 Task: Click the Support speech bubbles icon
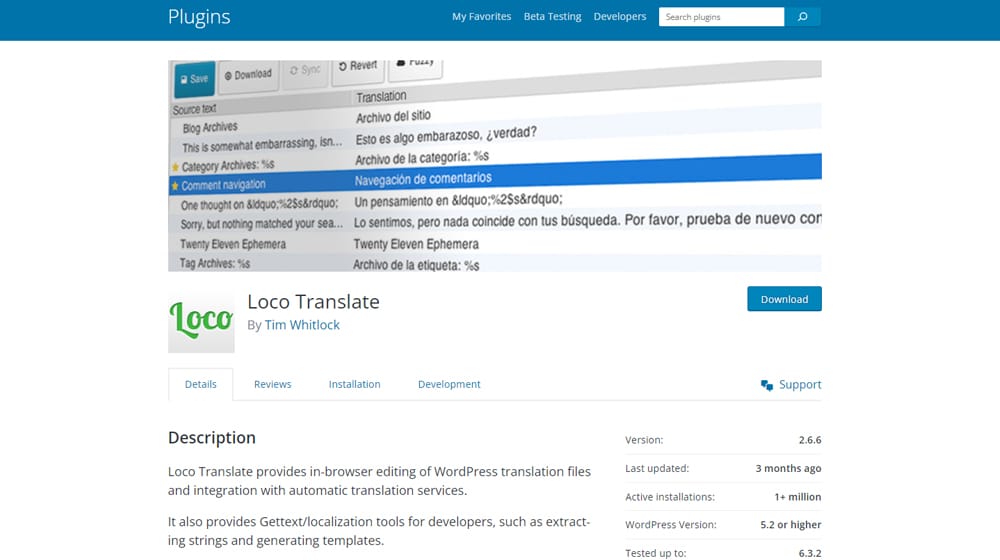[767, 385]
